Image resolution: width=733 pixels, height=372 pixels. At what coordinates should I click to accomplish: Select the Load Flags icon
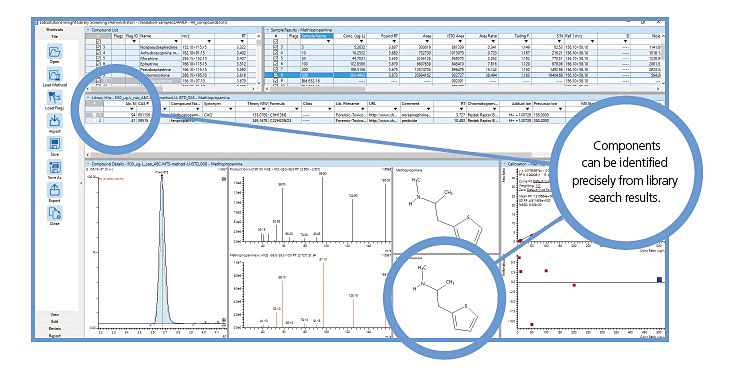pos(55,98)
